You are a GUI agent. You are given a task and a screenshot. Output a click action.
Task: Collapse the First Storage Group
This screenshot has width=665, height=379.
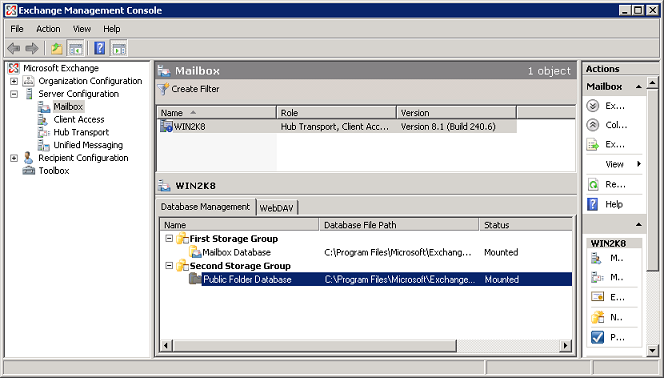[x=169, y=239]
